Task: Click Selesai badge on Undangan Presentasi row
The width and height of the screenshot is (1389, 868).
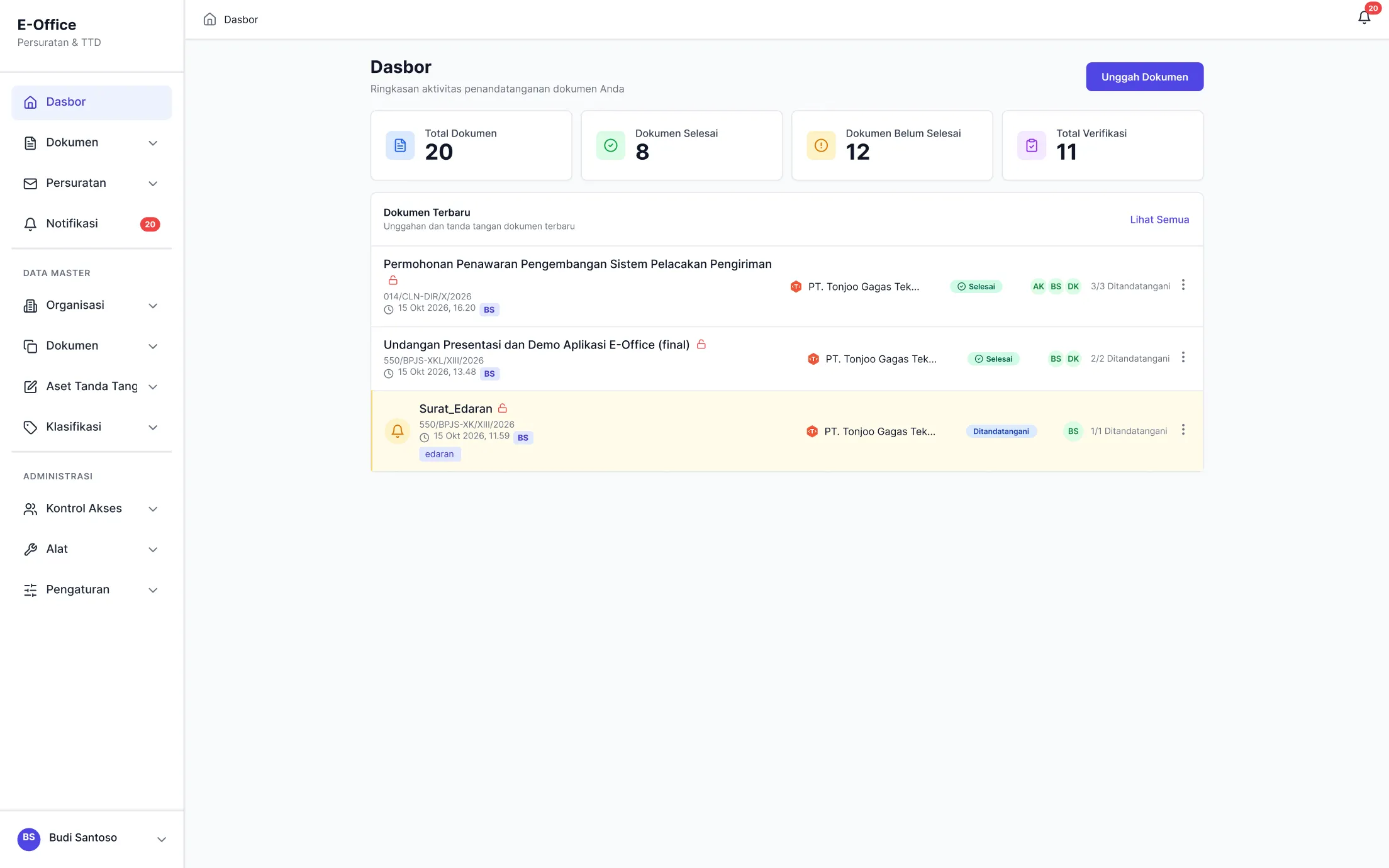Action: pyautogui.click(x=993, y=359)
